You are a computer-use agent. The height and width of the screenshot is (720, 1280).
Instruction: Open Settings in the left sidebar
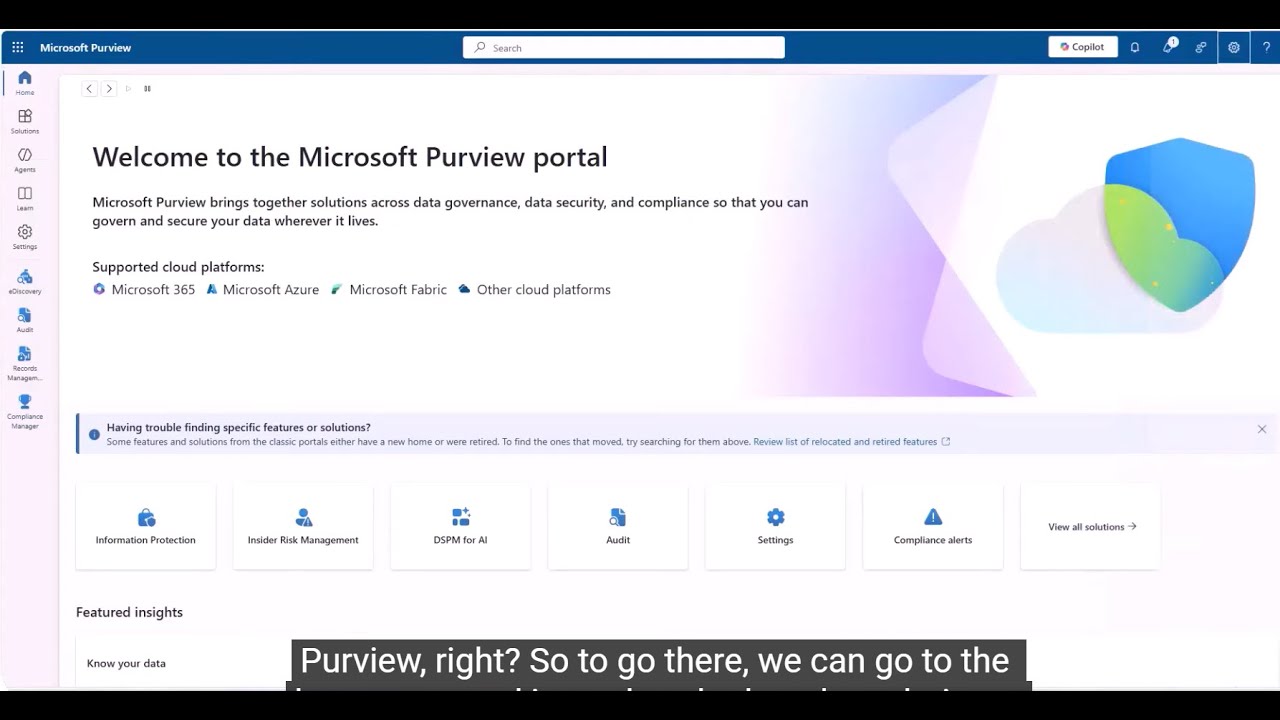[x=25, y=237]
